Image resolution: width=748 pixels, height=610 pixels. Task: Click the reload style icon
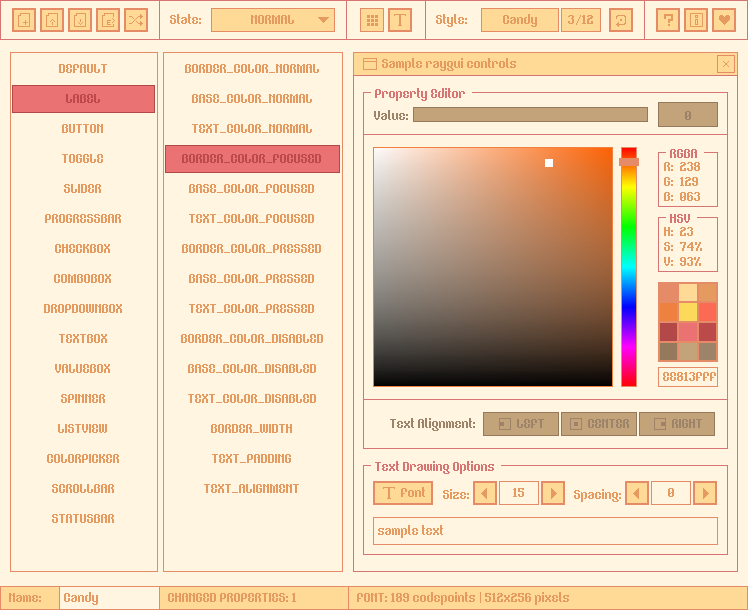620,20
